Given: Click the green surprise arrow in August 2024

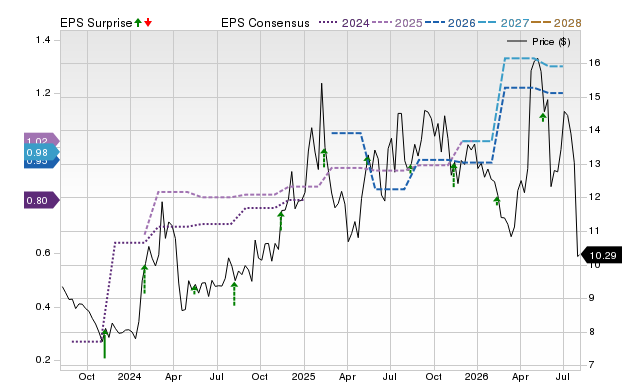Looking at the screenshot, I should tap(234, 294).
